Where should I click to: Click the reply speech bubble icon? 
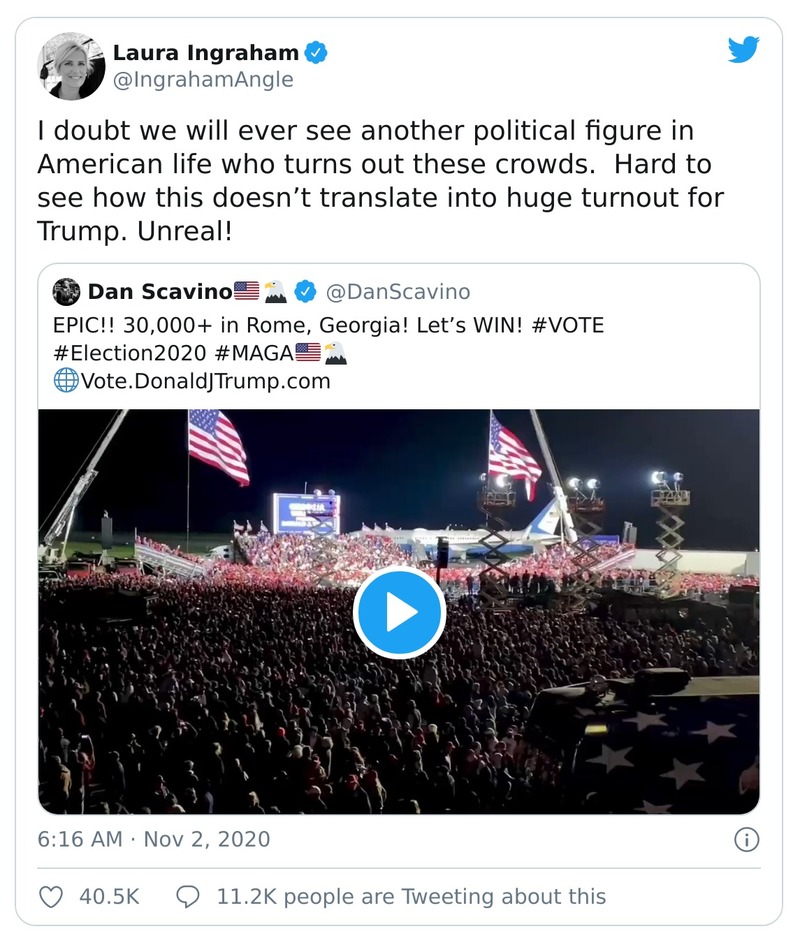click(189, 896)
